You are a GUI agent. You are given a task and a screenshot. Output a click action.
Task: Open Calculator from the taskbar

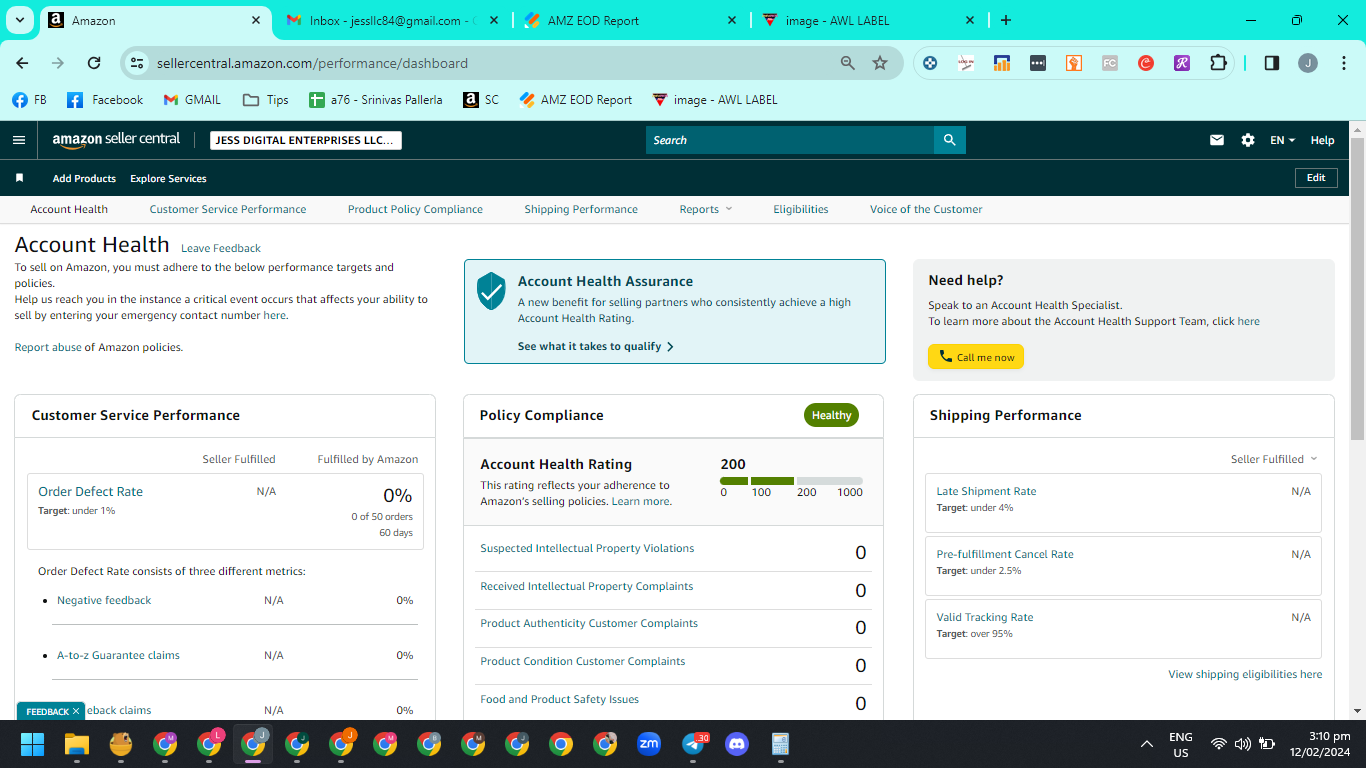781,744
